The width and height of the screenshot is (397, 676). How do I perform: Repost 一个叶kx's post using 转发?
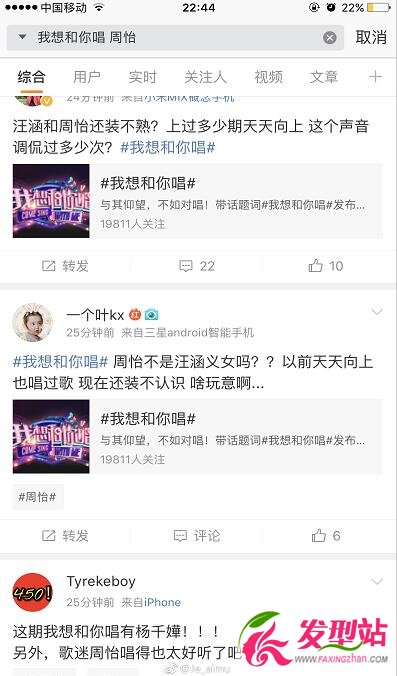(65, 536)
